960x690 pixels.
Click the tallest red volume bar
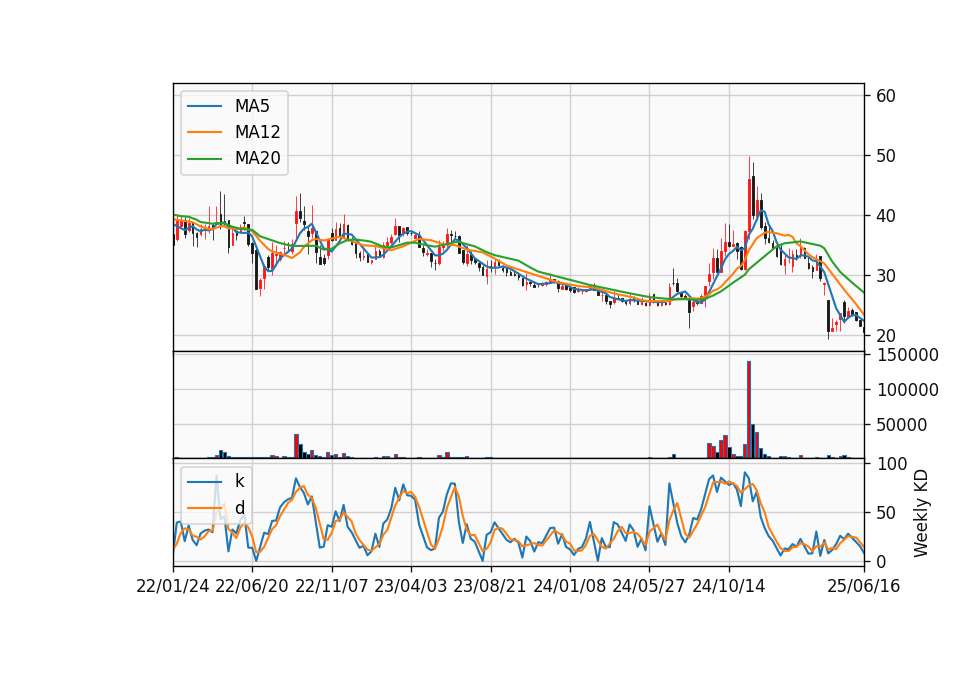click(749, 410)
